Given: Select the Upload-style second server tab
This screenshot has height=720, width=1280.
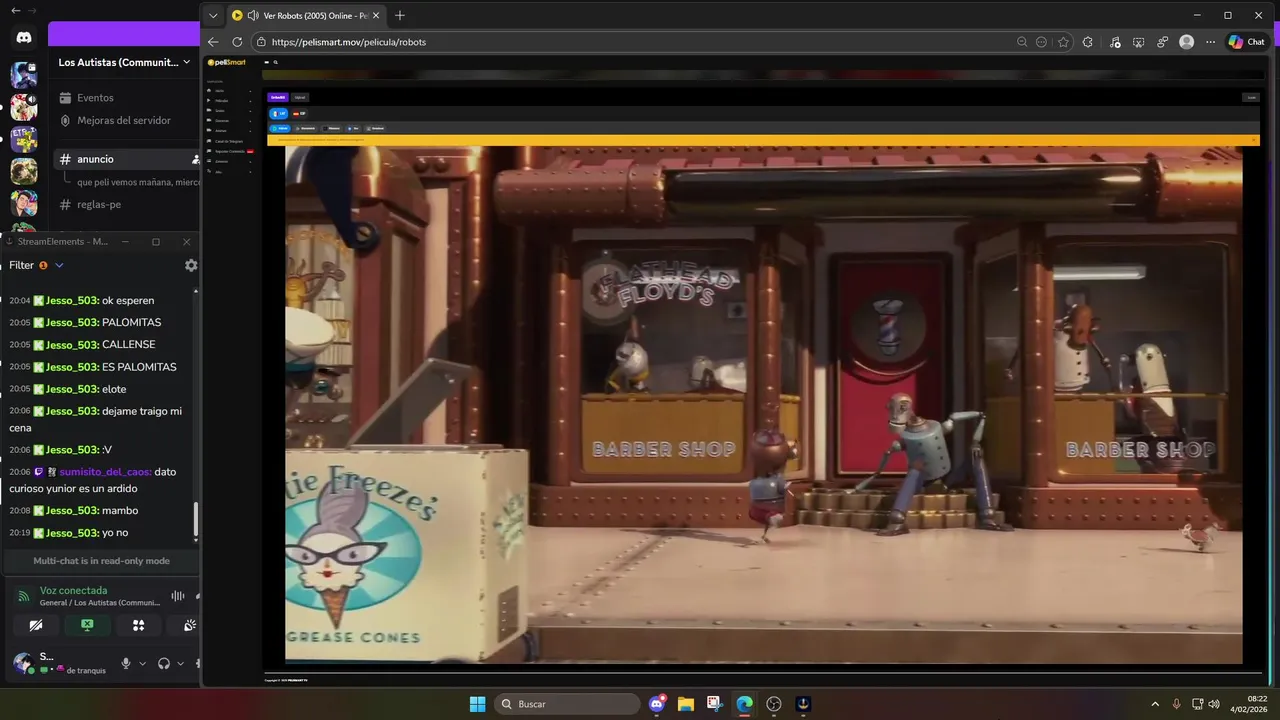Looking at the screenshot, I should pos(300,97).
